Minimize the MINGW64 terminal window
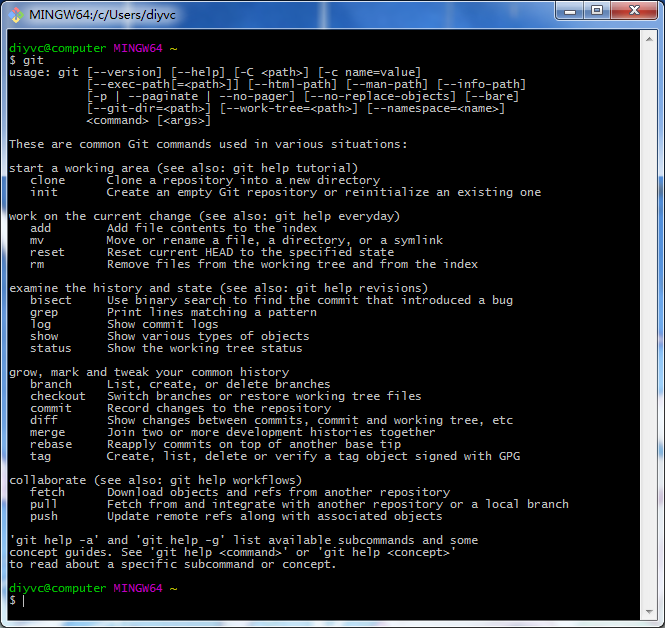Screen dimensions: 665x628 (x=570, y=11)
